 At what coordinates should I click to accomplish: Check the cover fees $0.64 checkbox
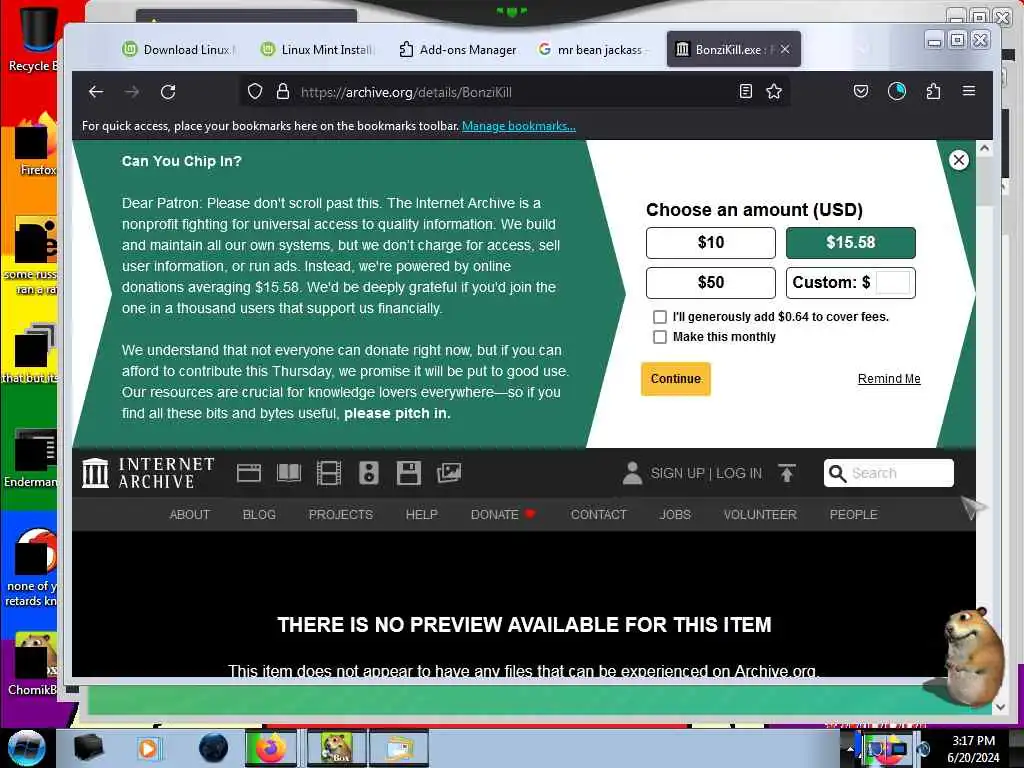(x=660, y=317)
